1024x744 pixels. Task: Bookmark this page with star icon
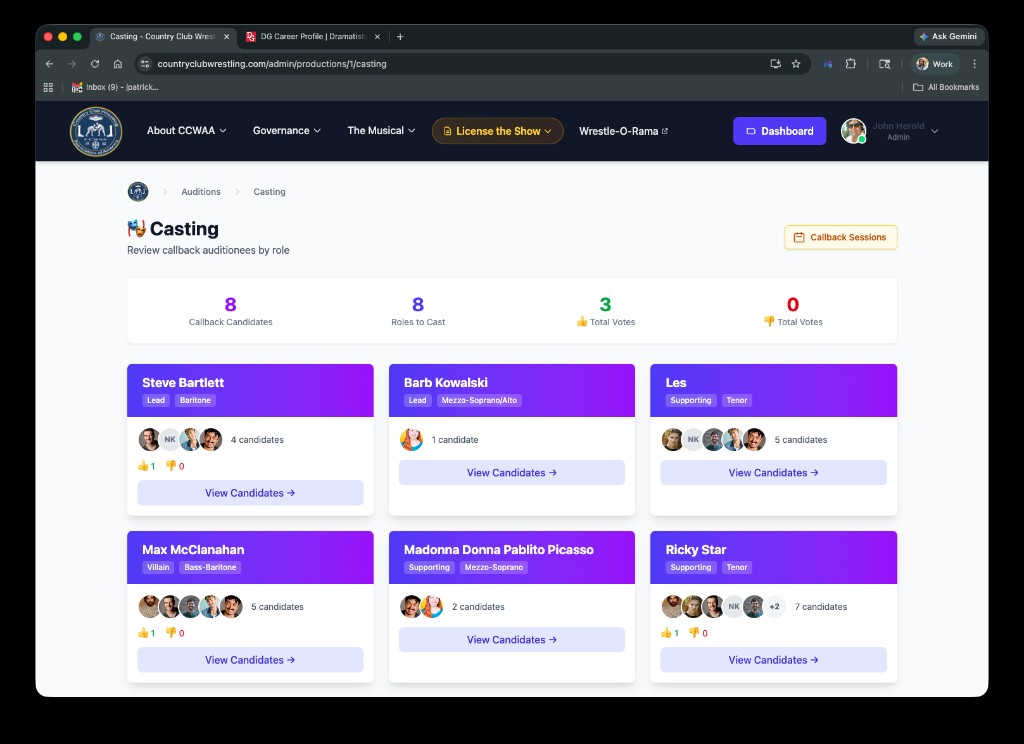(x=796, y=64)
